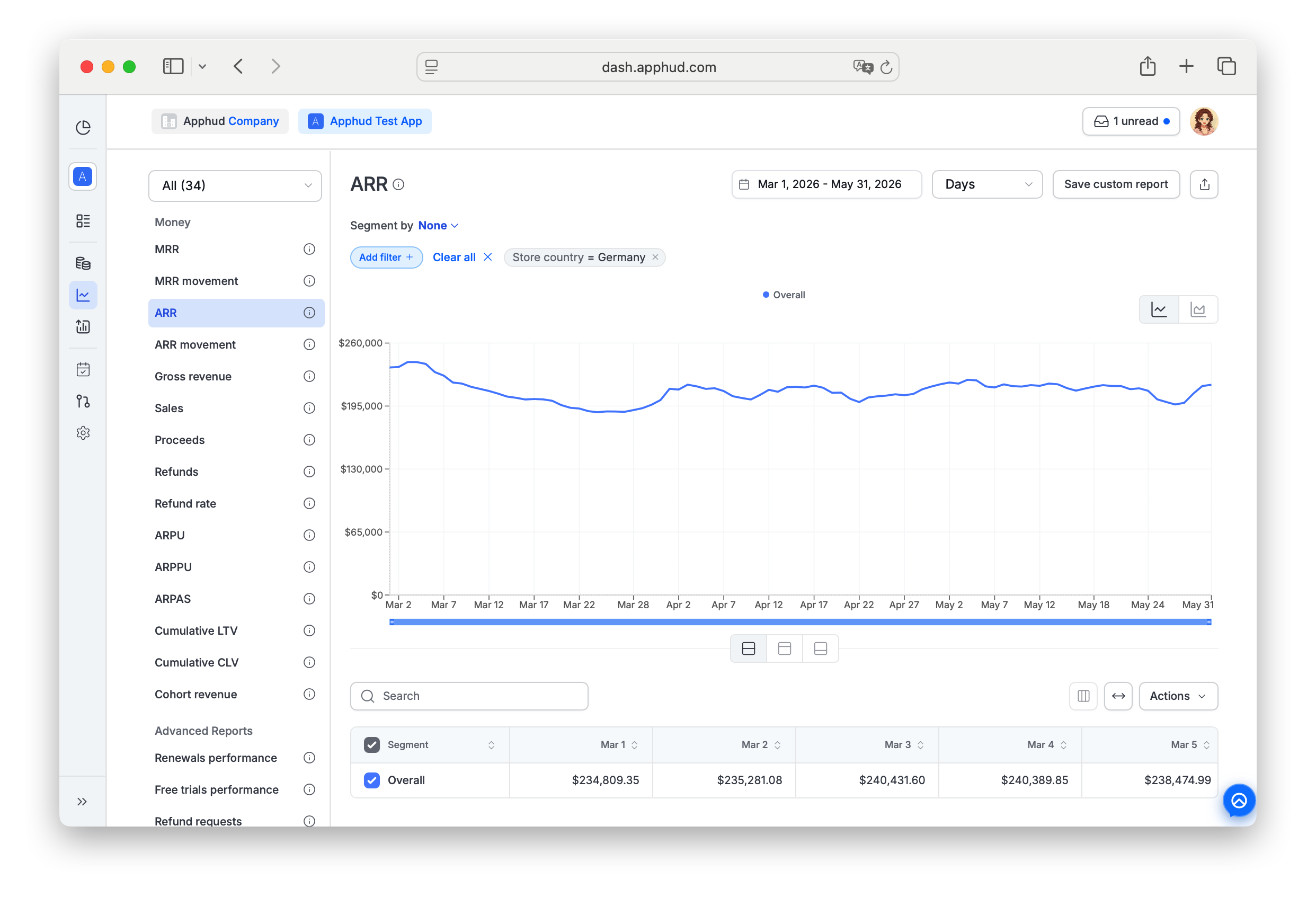This screenshot has height=906, width=1316.
Task: Click the export share icon beside Save custom report
Action: pos(1204,184)
